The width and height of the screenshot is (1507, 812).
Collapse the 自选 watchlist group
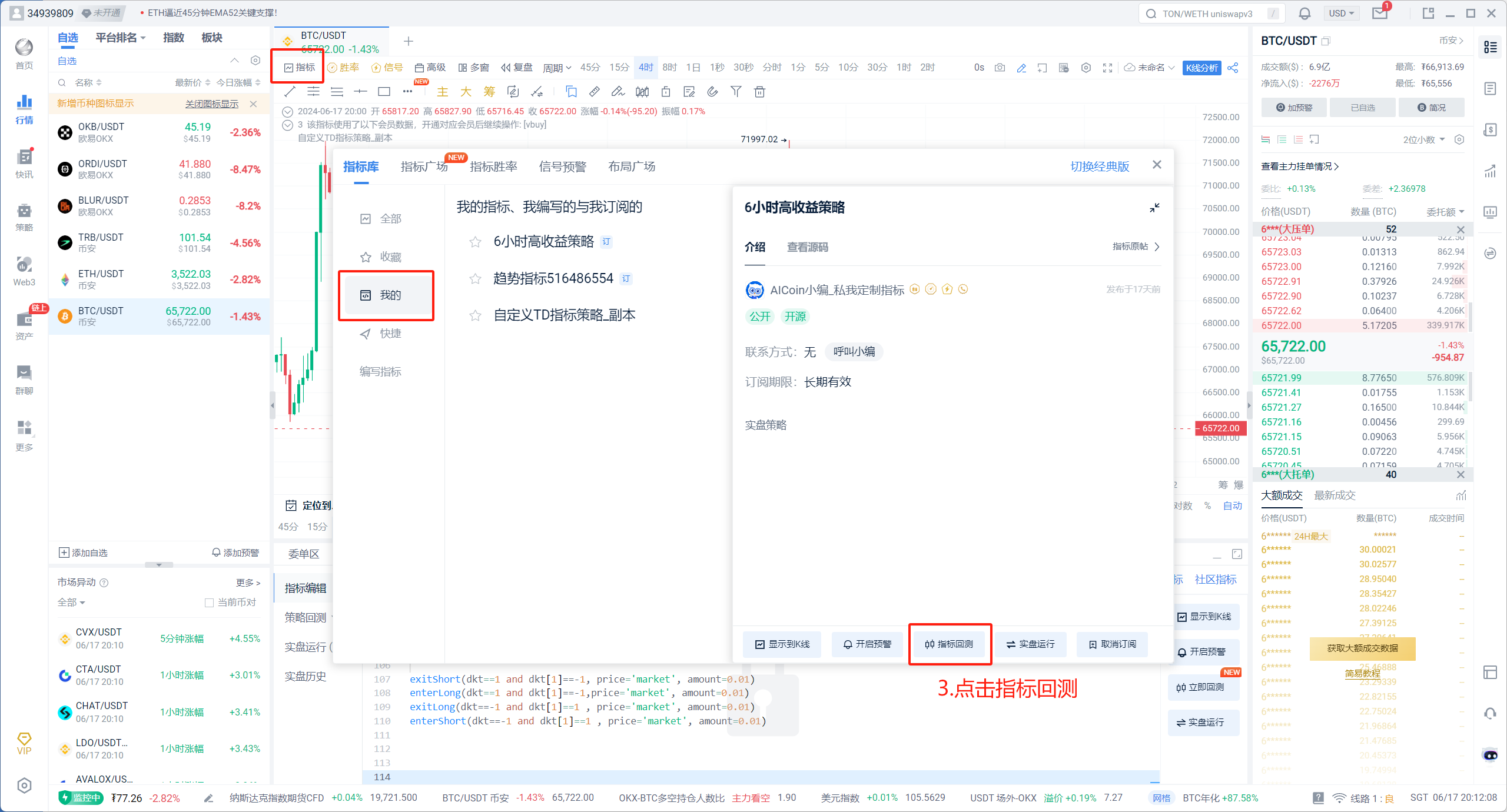[x=234, y=61]
